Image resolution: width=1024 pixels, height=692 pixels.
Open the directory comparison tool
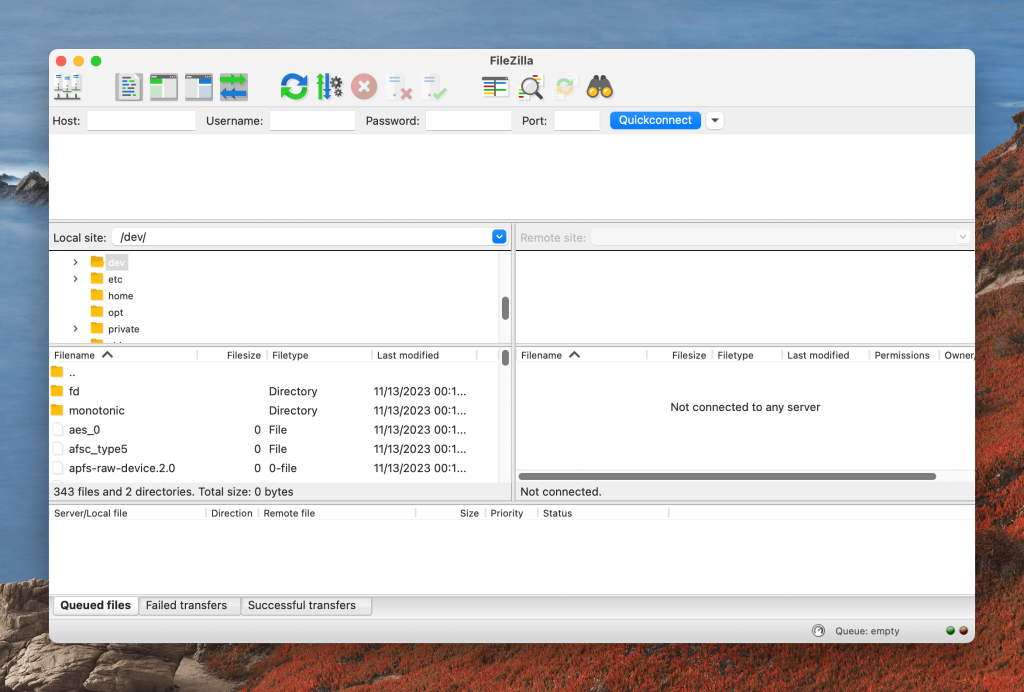tap(530, 87)
